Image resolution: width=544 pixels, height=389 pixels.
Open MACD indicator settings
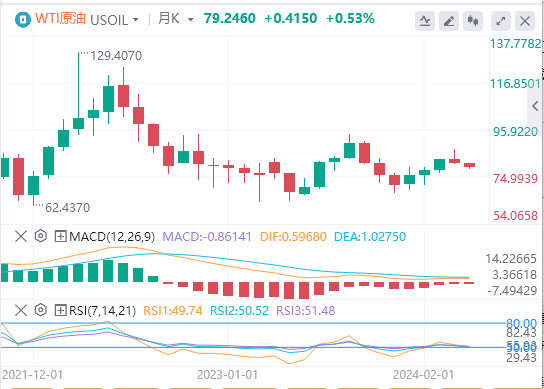coord(41,236)
